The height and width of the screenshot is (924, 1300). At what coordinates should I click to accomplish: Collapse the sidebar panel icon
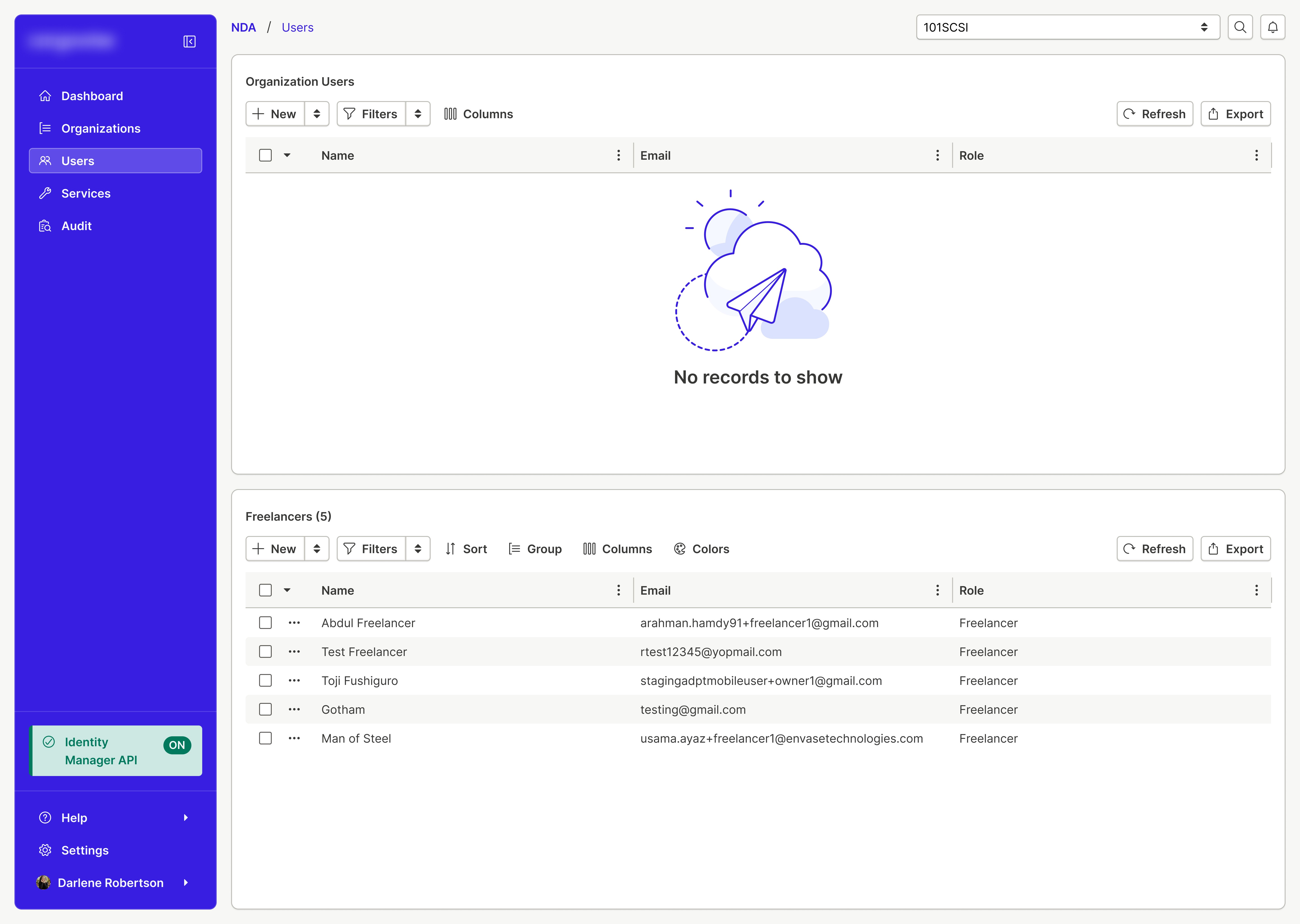coord(190,42)
